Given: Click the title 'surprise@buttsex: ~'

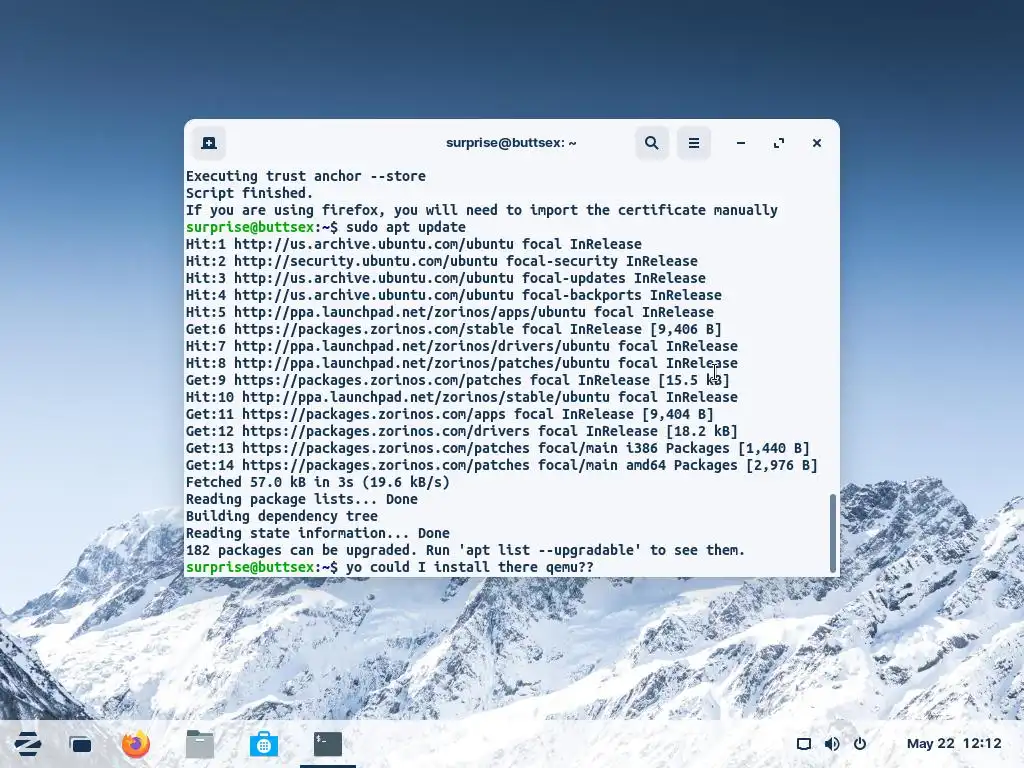Looking at the screenshot, I should (511, 143).
